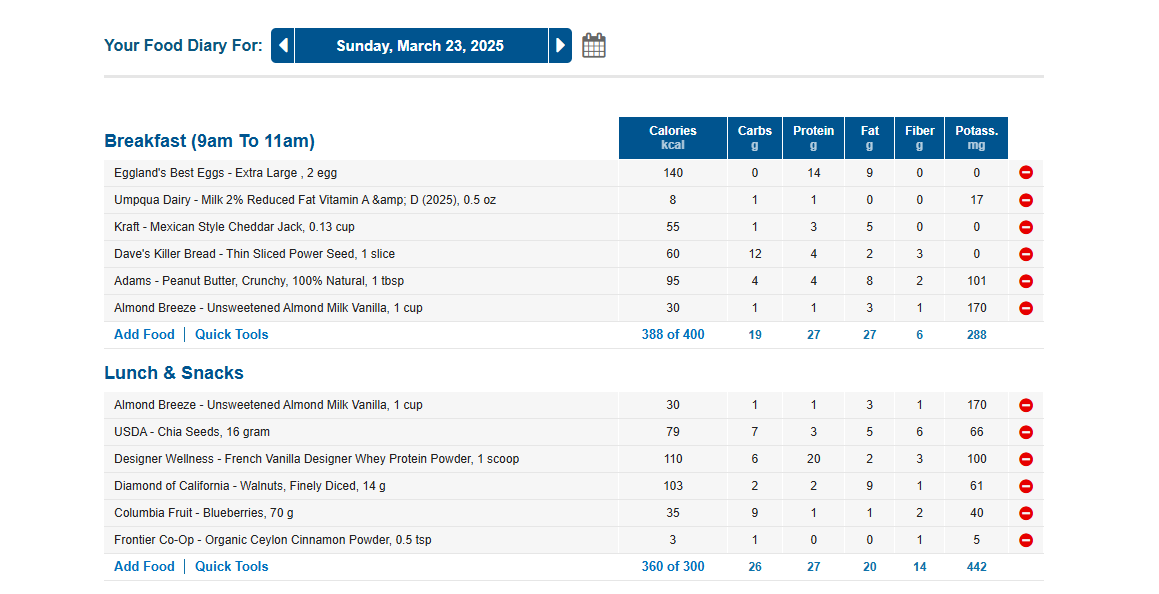Viewport: 1159px width, 594px height.
Task: Open the breakfast Almond Breeze entry
Action: point(268,308)
